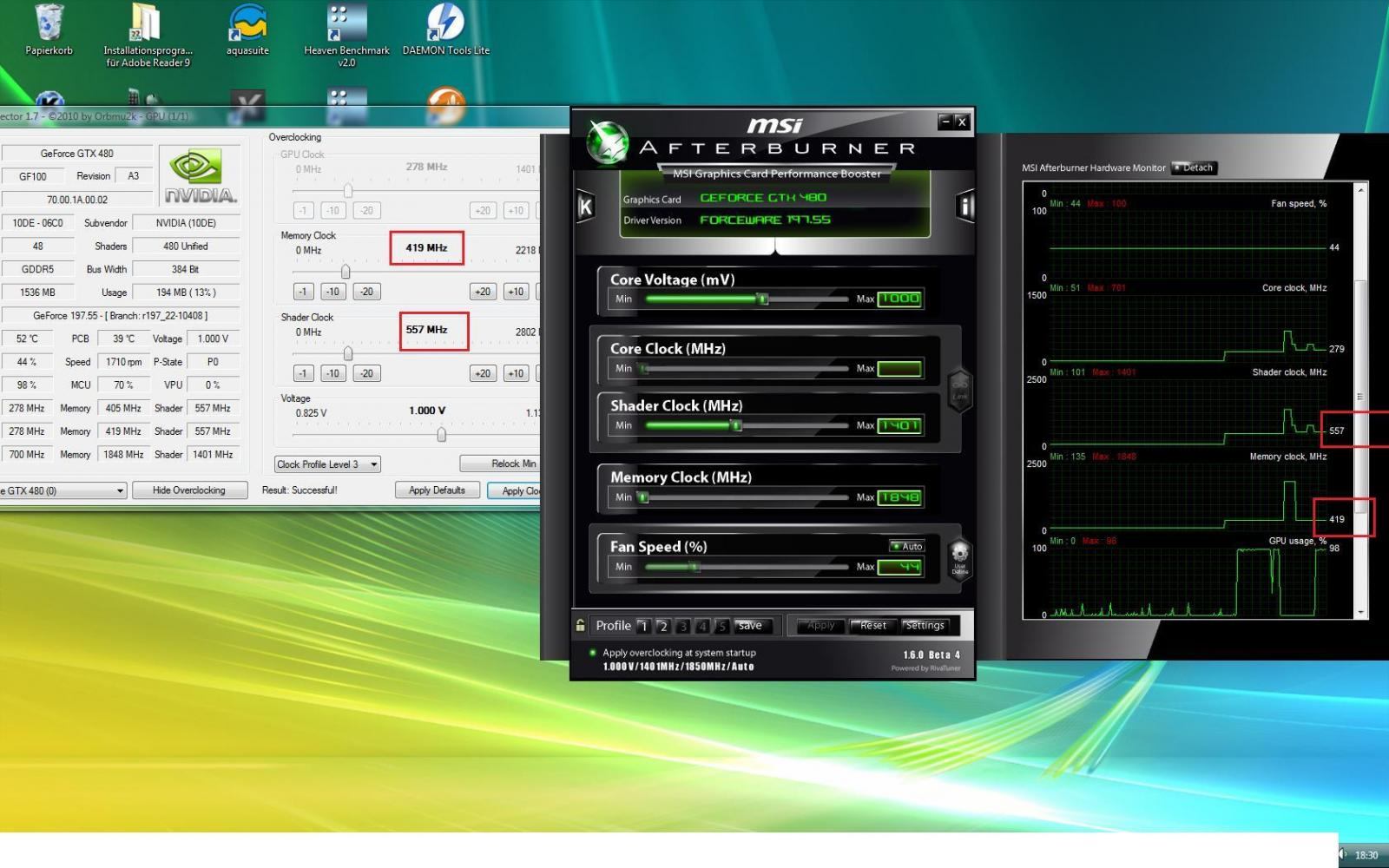Close the MSI Afterburner window

961,122
